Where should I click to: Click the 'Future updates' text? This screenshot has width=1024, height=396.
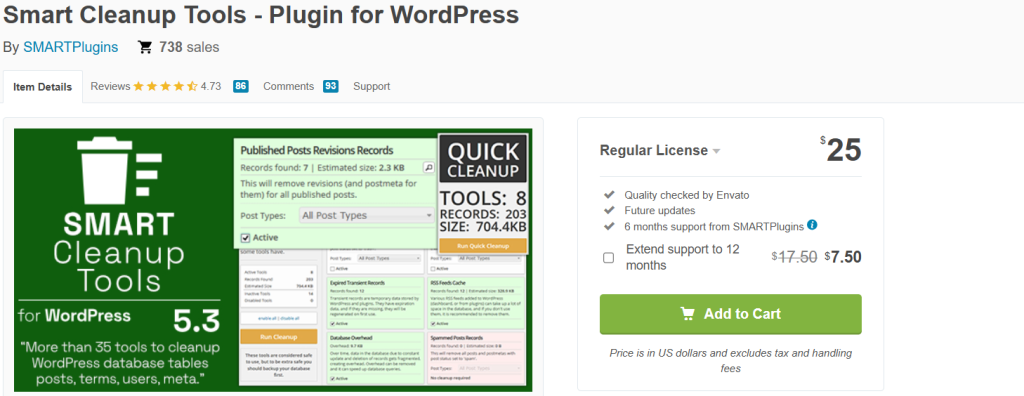click(660, 210)
